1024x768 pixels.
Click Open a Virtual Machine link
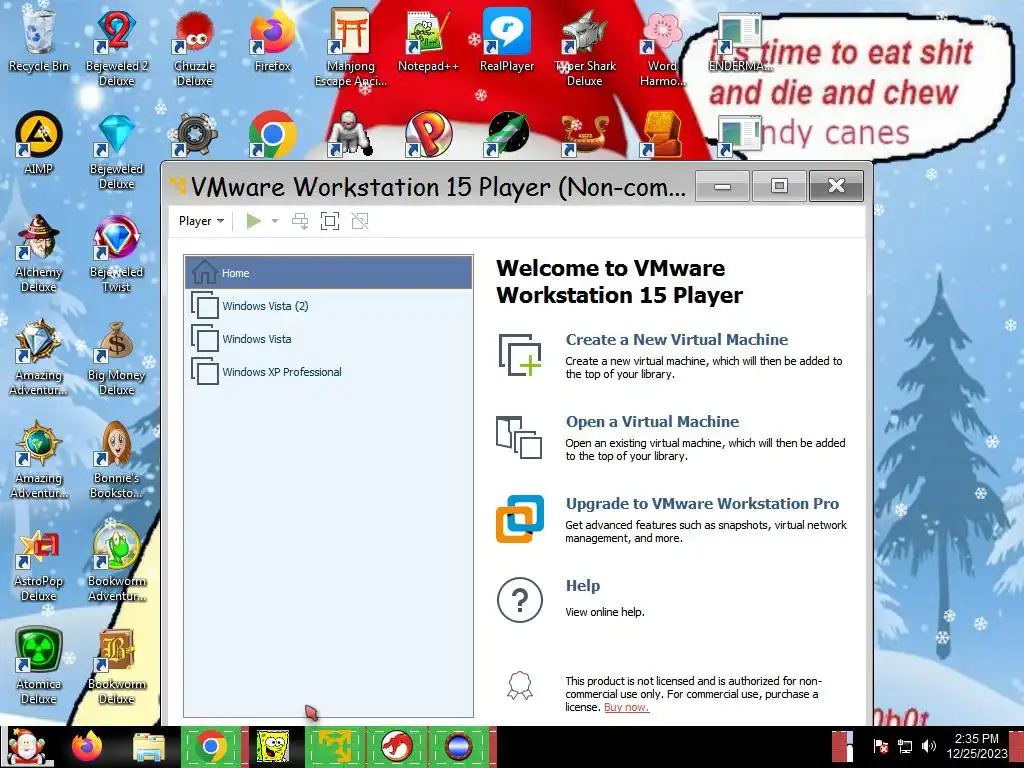point(652,421)
